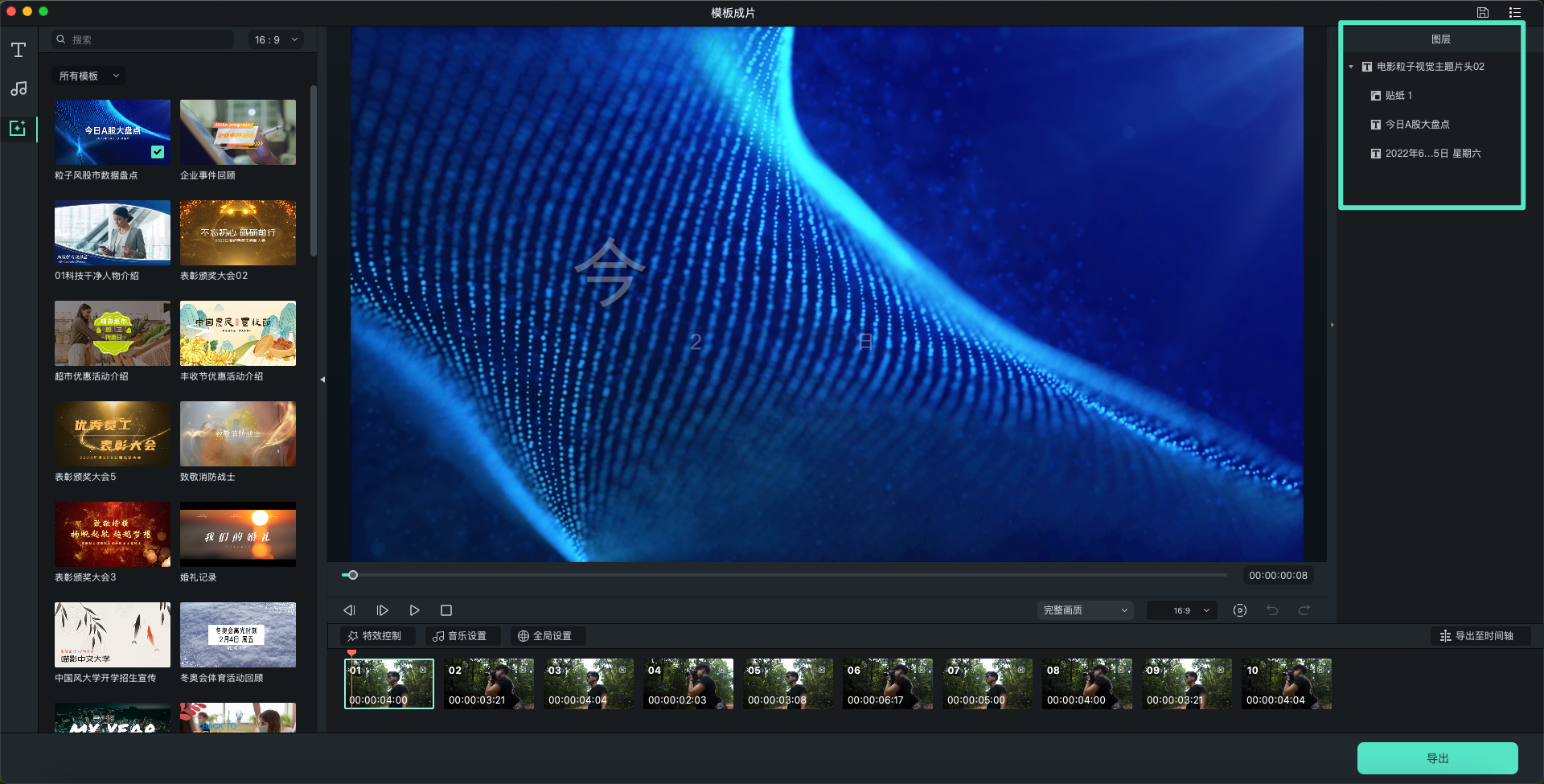Image resolution: width=1544 pixels, height=784 pixels.
Task: Open the 完整画质 quality dropdown
Action: [1085, 610]
